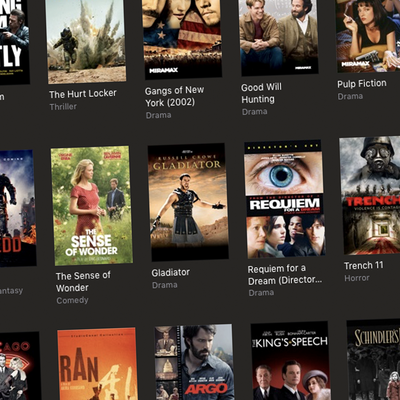Open the Chicago movie poster

pos(20,366)
